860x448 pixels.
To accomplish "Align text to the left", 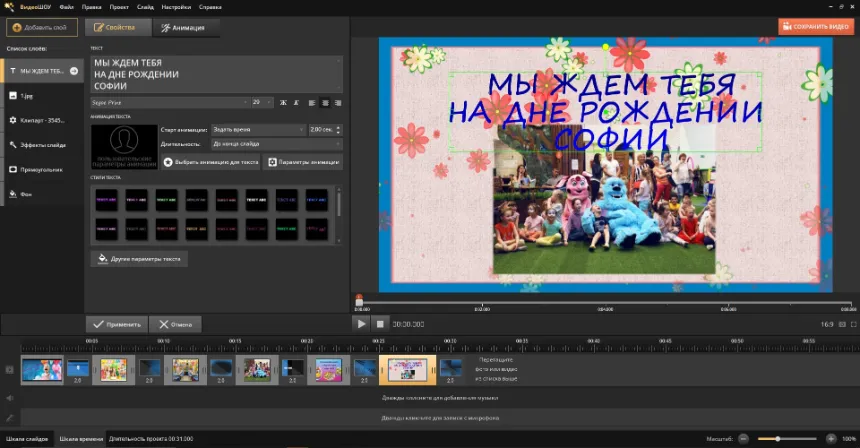I will click(312, 102).
